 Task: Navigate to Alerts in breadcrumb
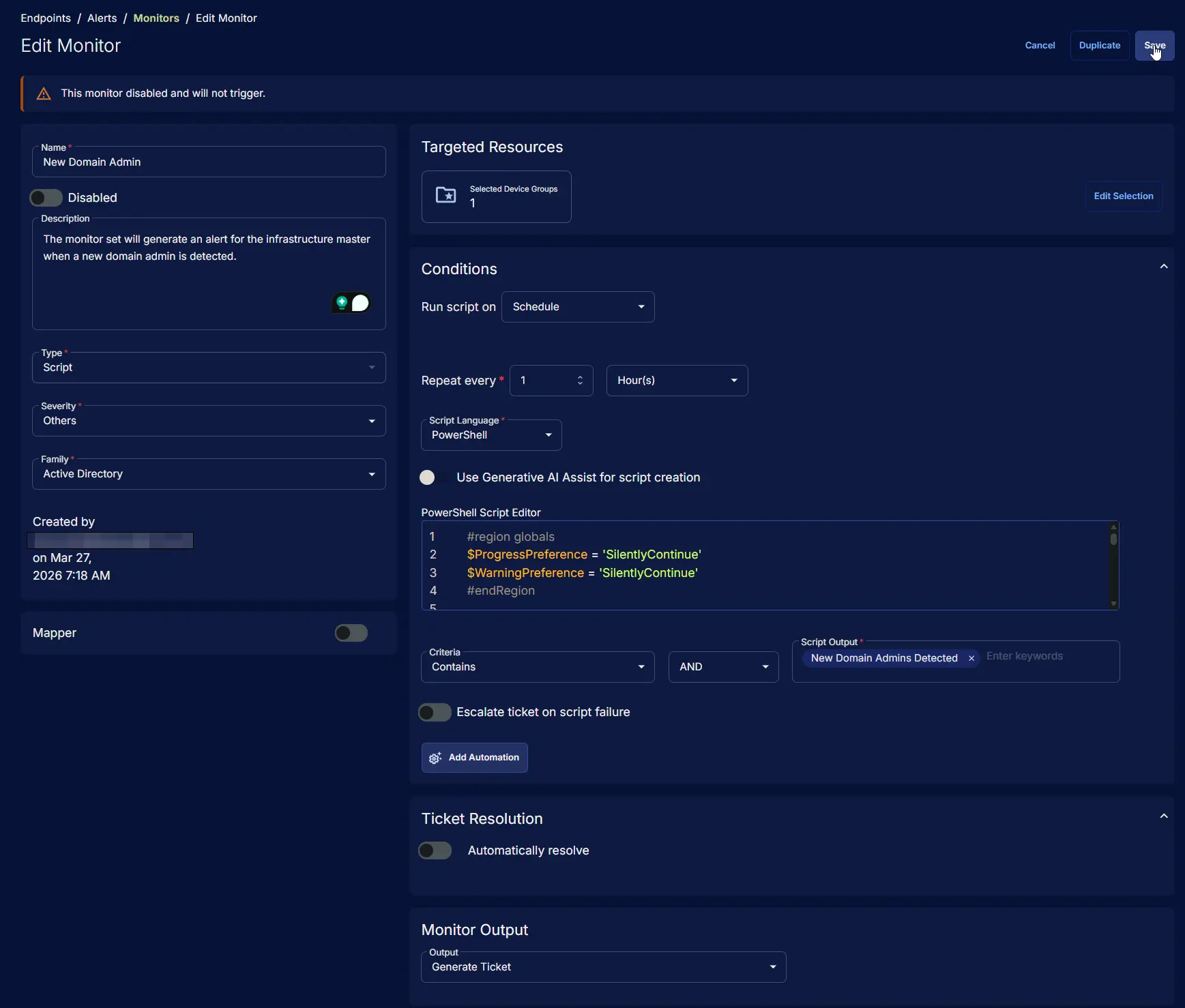point(102,18)
